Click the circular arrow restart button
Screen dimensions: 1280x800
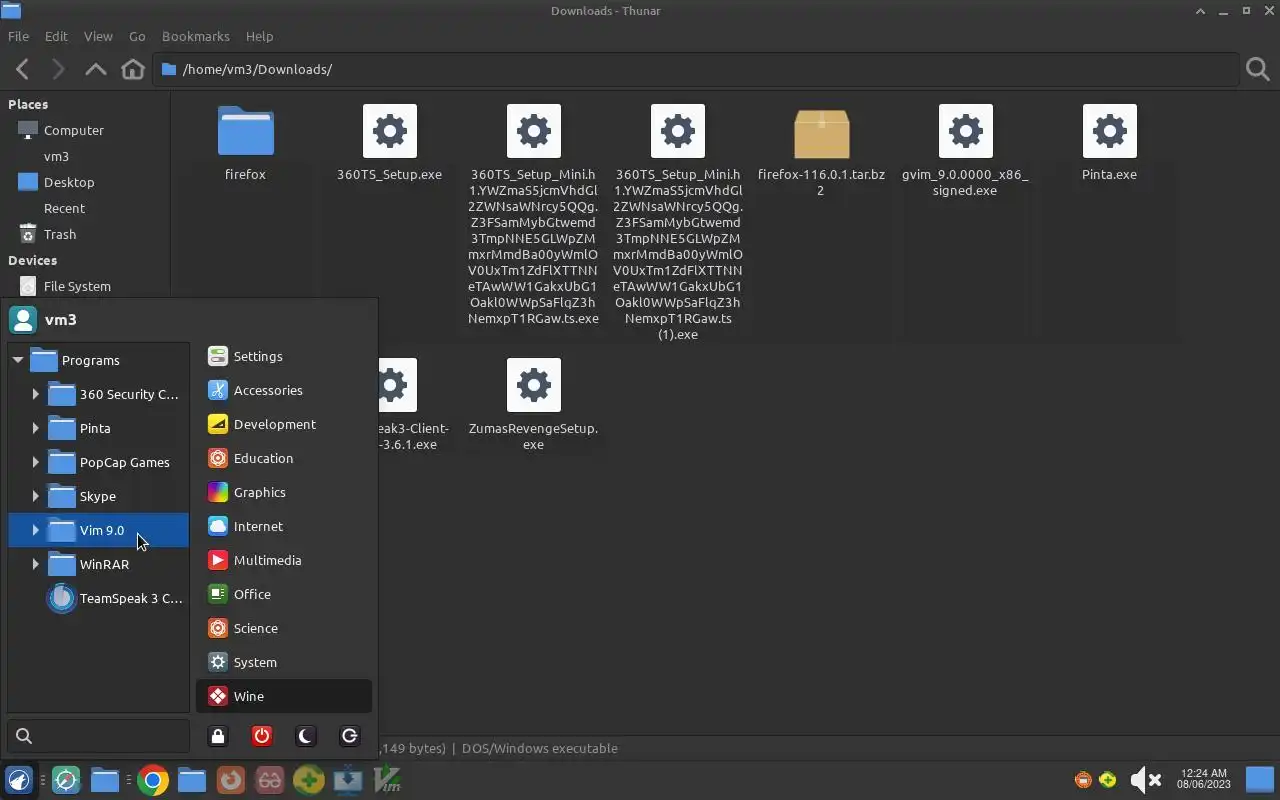point(350,736)
